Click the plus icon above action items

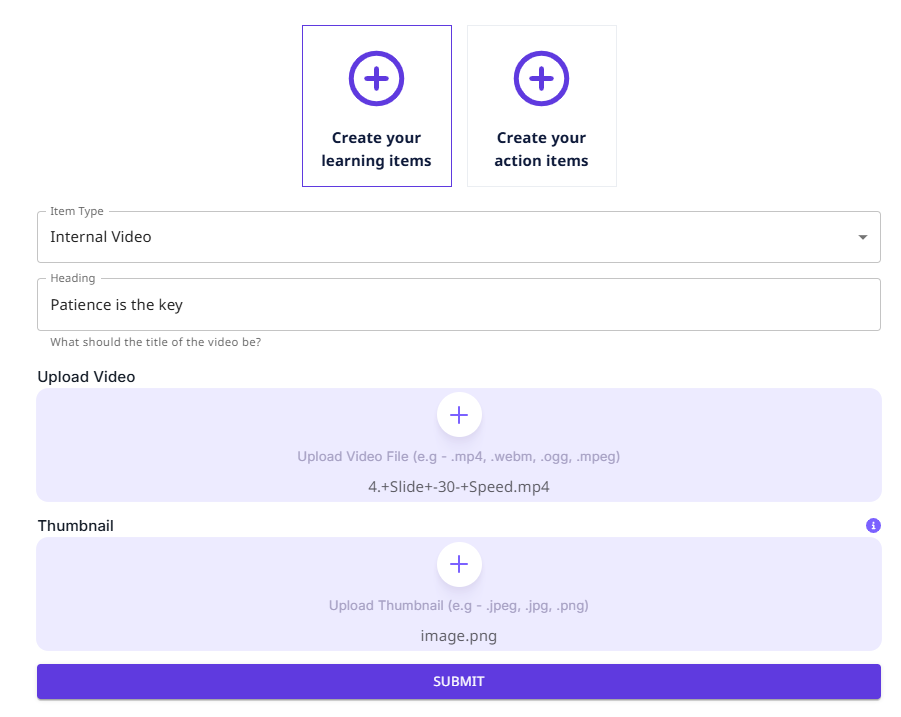point(541,77)
